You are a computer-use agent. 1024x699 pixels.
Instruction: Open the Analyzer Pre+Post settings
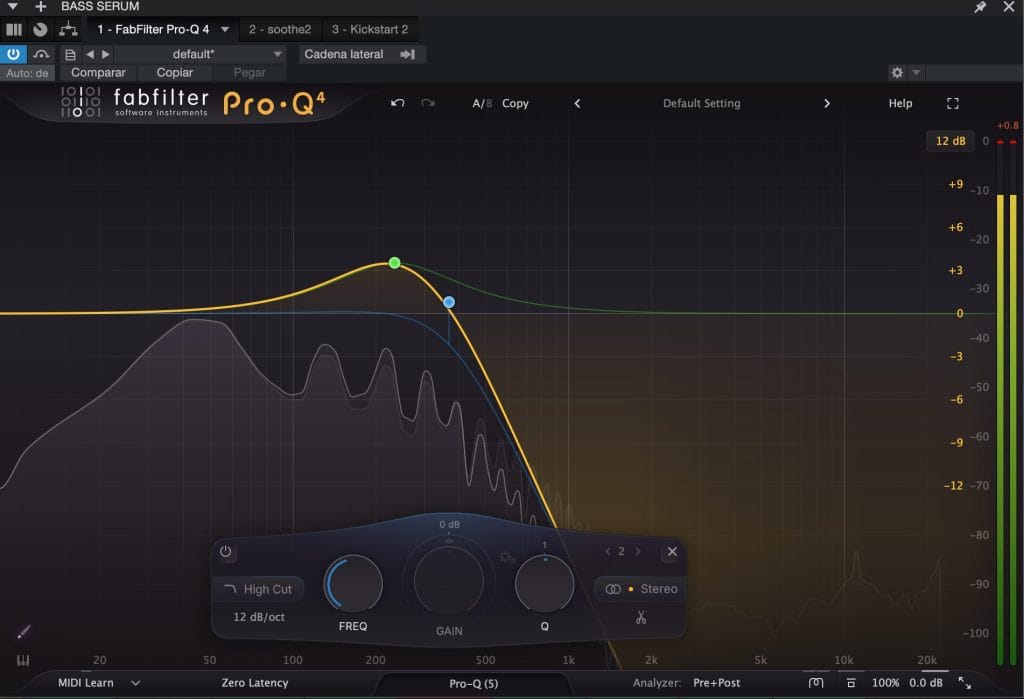click(x=716, y=683)
